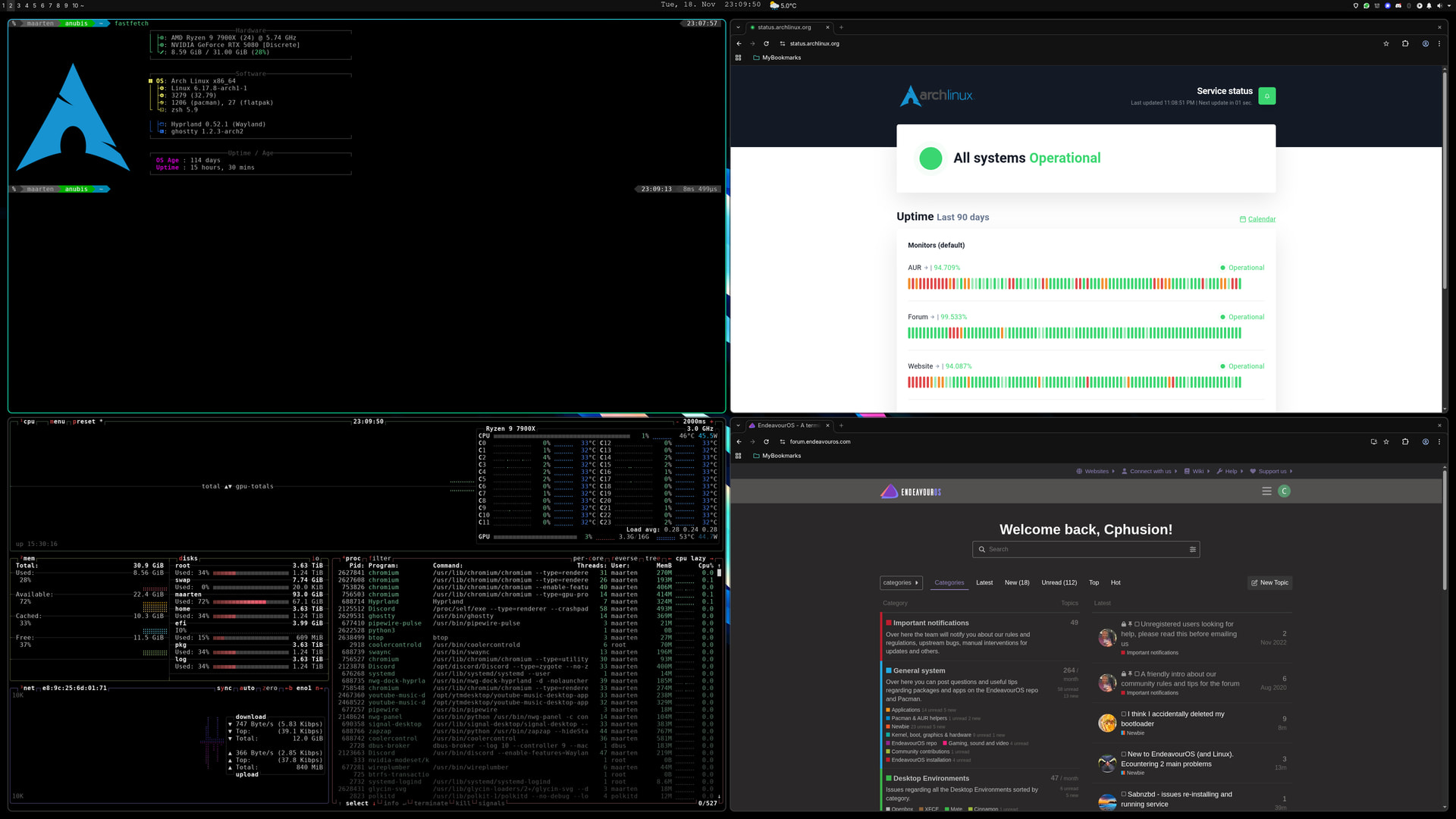Open the EndeavourOS forum hamburger menu
1456x819 pixels.
click(1266, 491)
